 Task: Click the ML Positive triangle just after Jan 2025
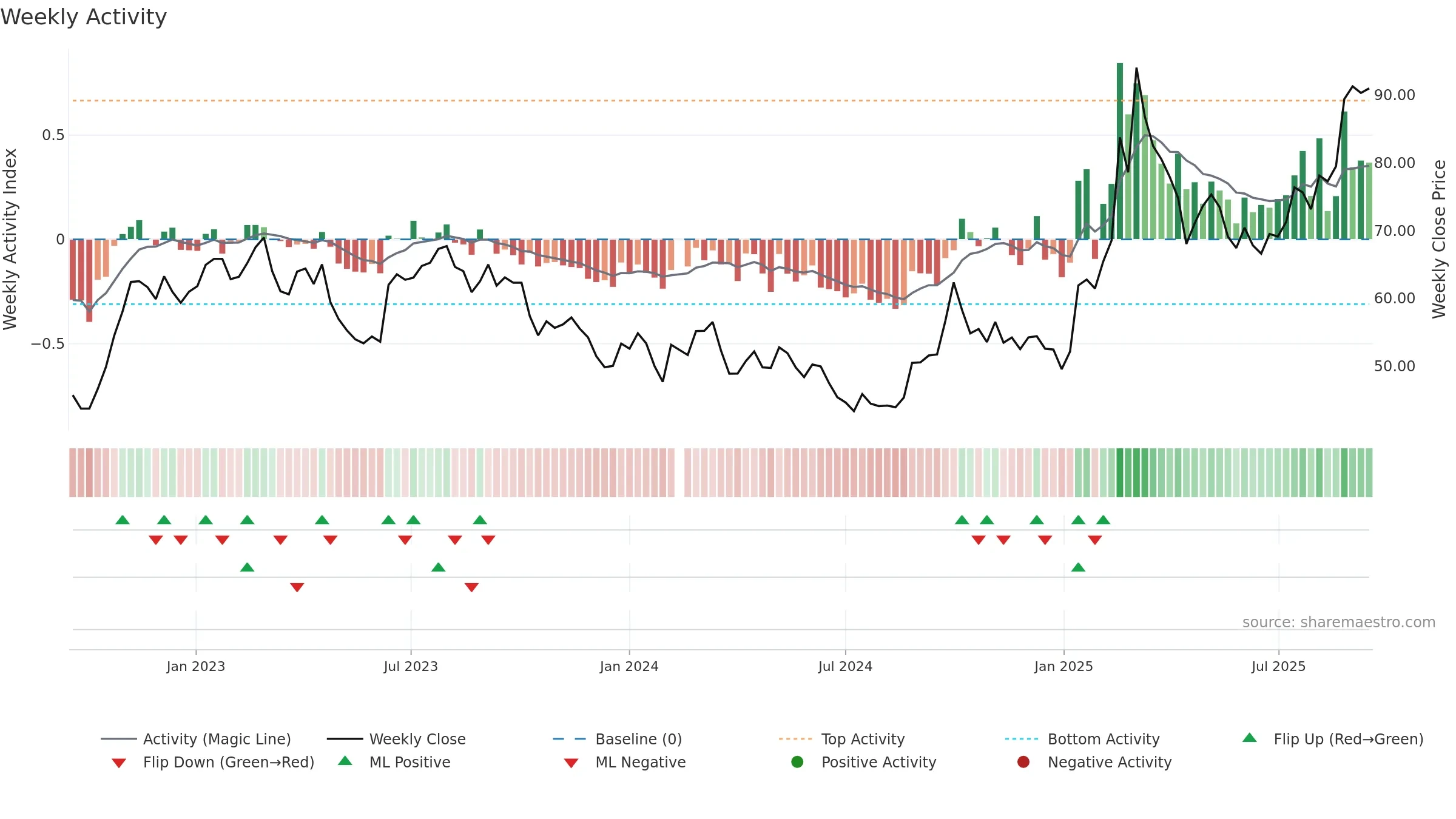(1078, 567)
